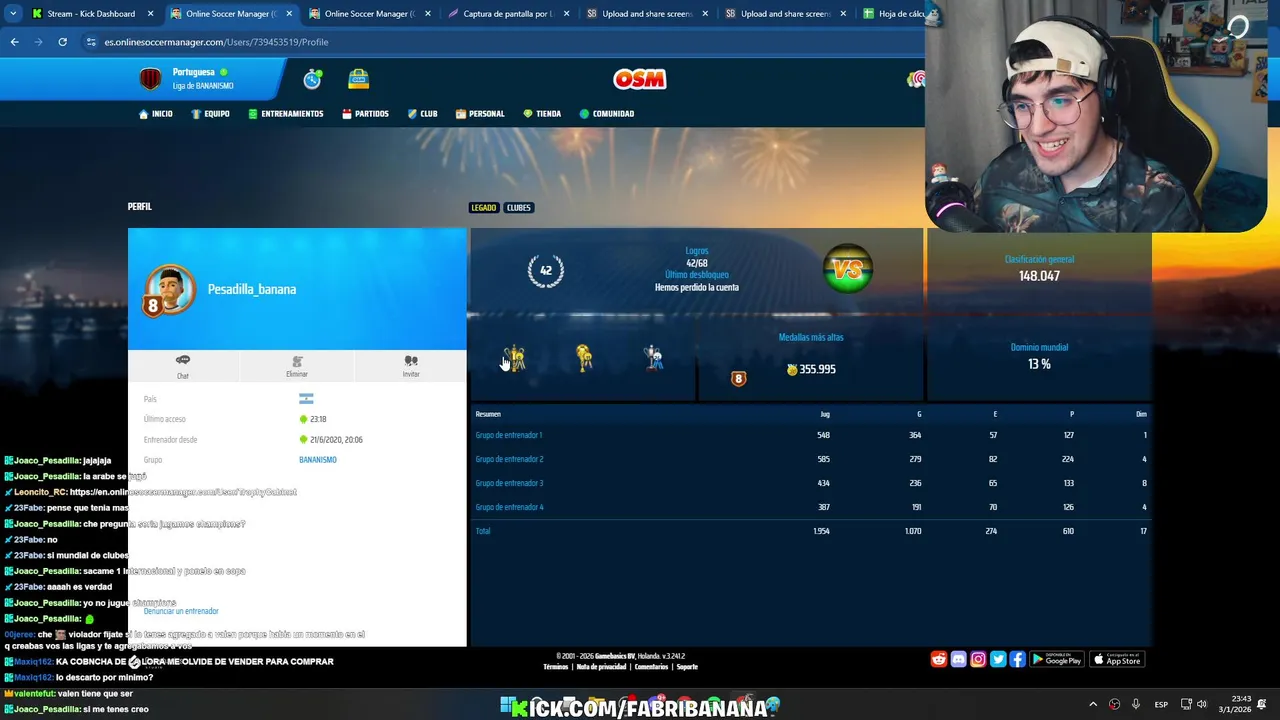Open the Soporte footer link
1280x720 pixels.
click(x=687, y=667)
